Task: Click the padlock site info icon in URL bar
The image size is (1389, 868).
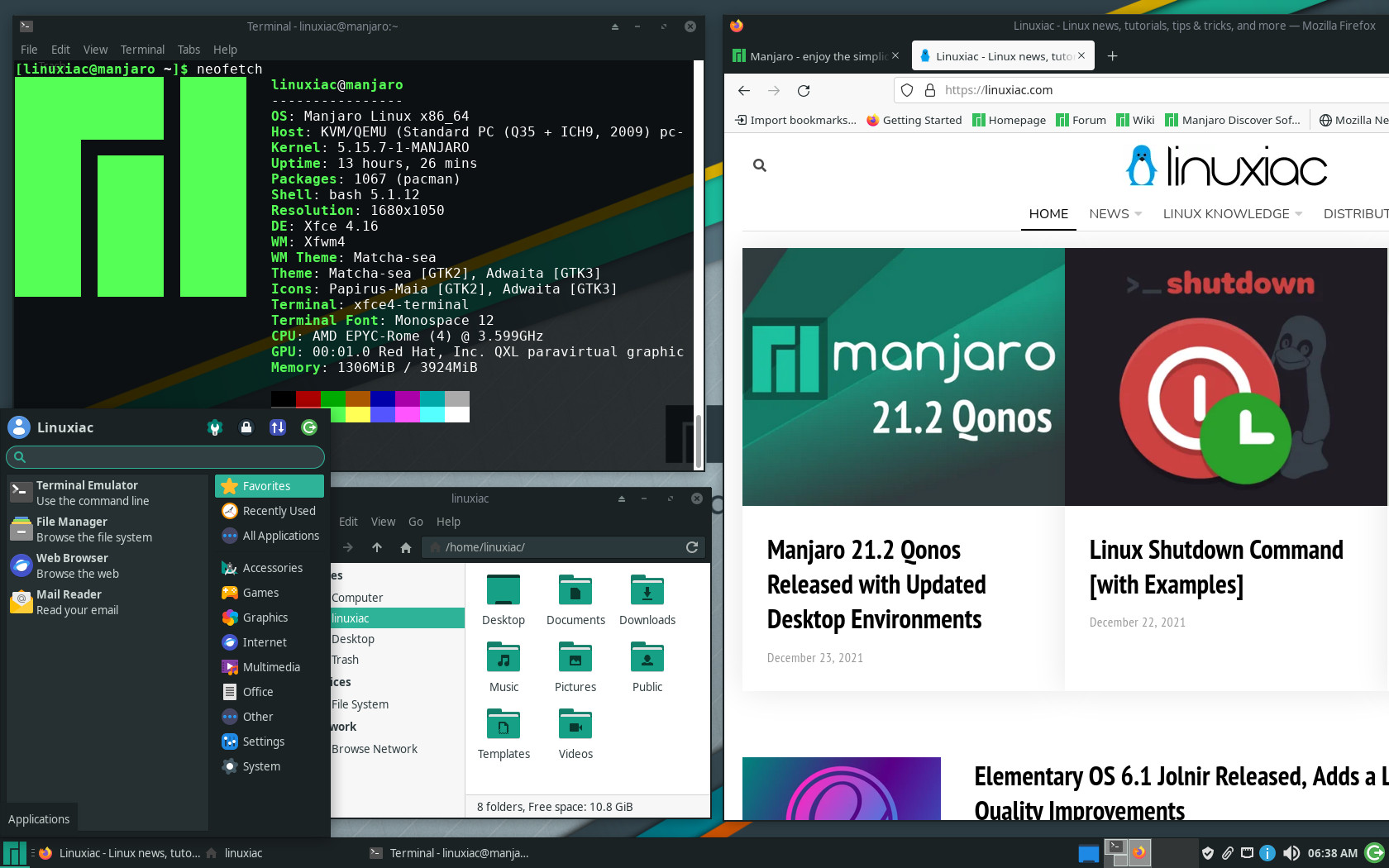Action: click(930, 90)
